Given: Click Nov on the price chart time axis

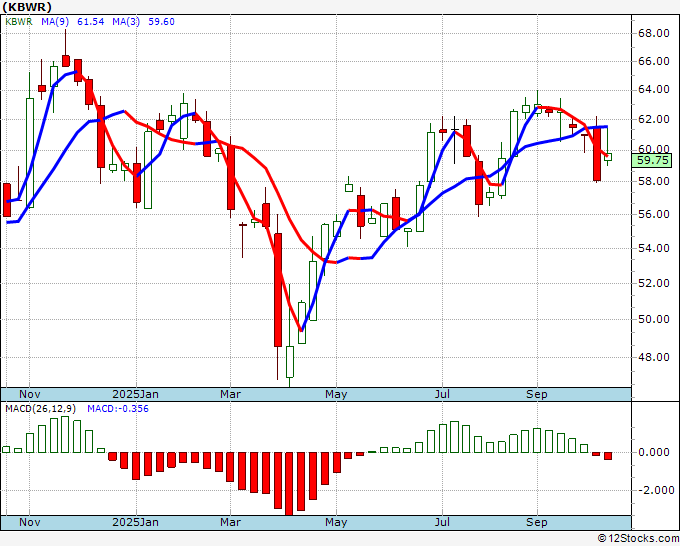Looking at the screenshot, I should coord(29,394).
